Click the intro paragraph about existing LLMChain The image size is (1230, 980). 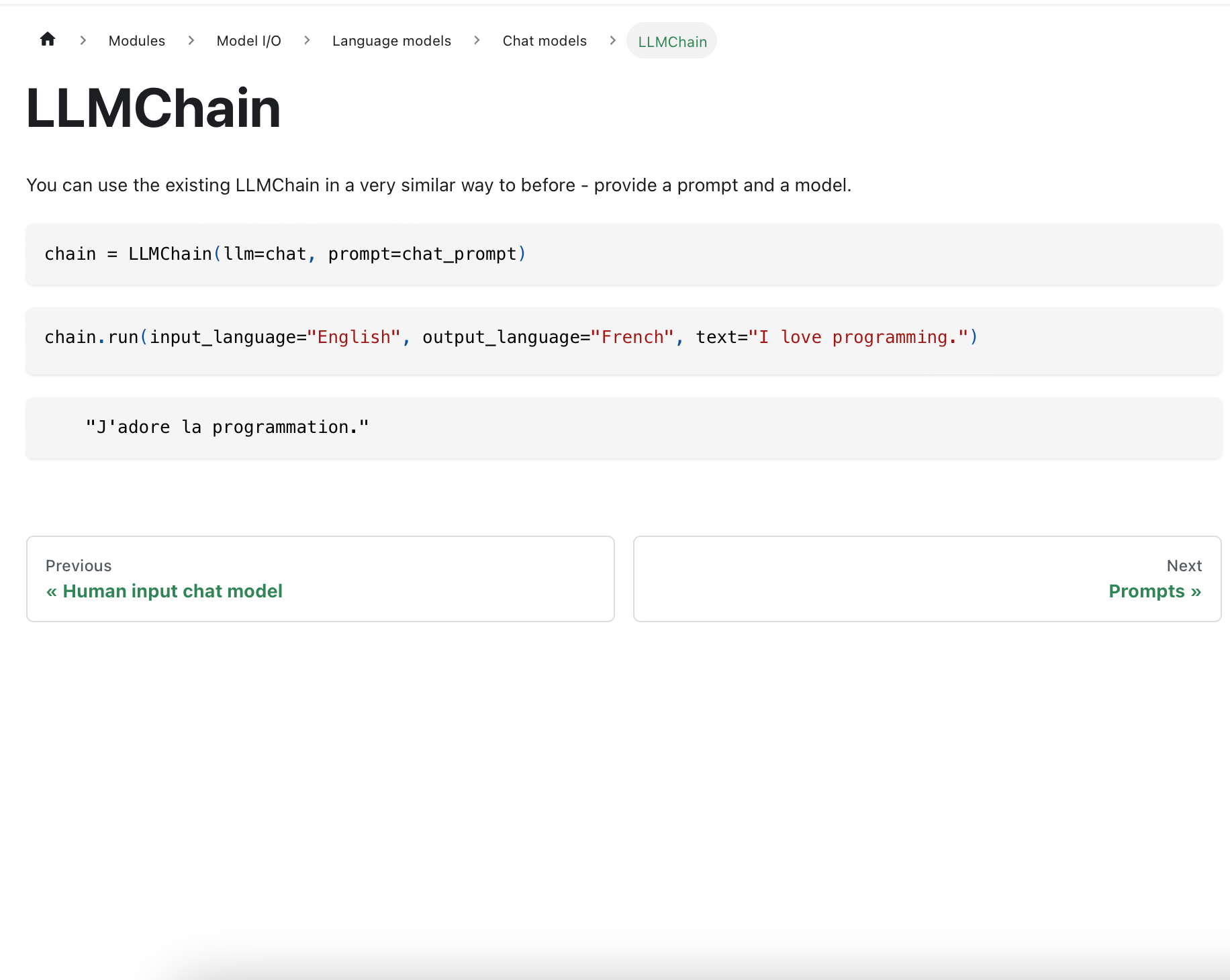(x=438, y=185)
